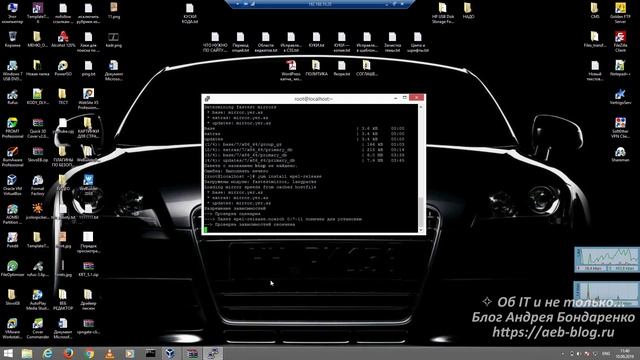
Task: Open AutoPlay Media Studio shortcut
Action: (x=38, y=300)
